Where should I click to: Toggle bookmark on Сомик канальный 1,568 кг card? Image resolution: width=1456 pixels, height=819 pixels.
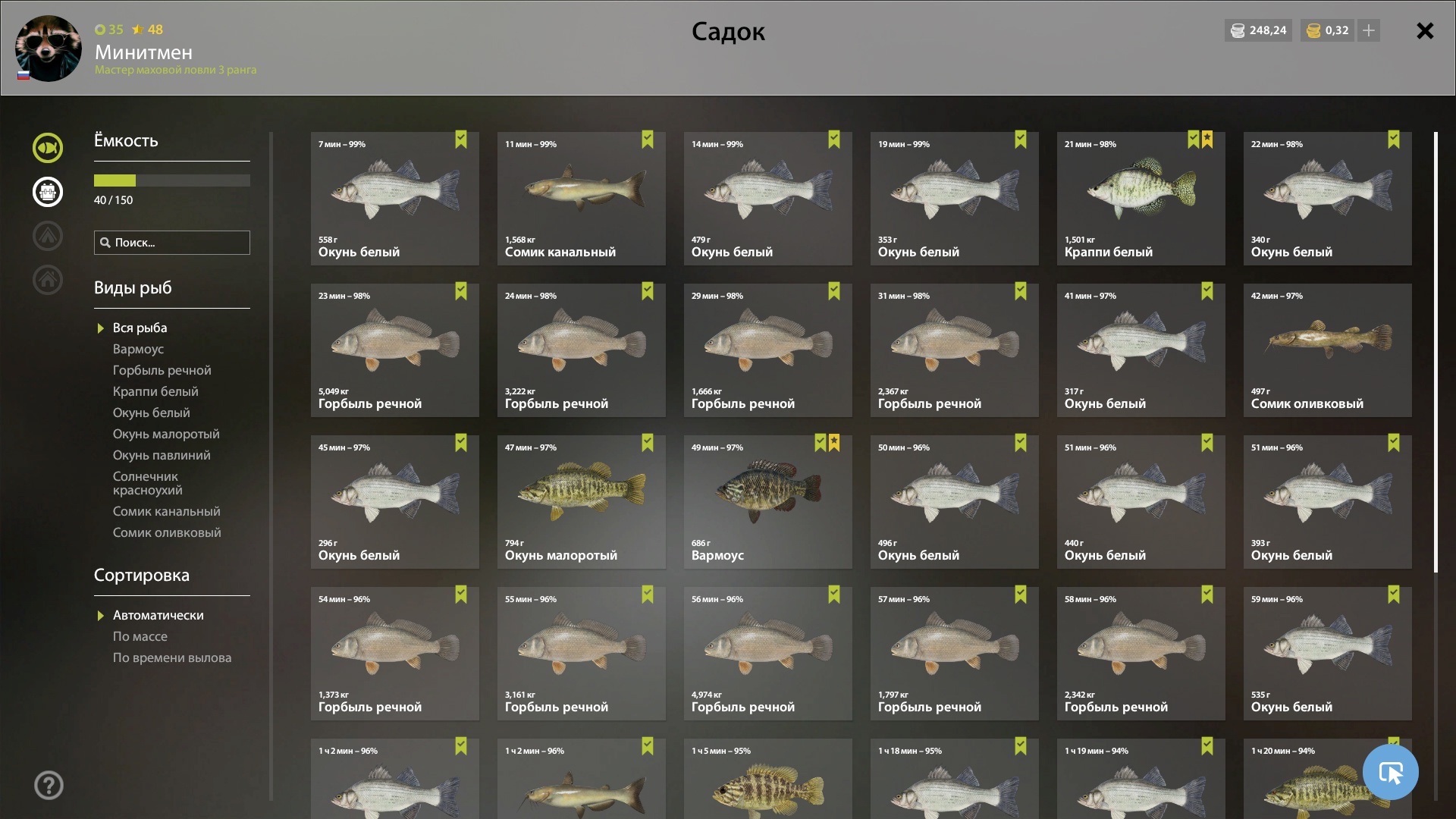click(648, 140)
